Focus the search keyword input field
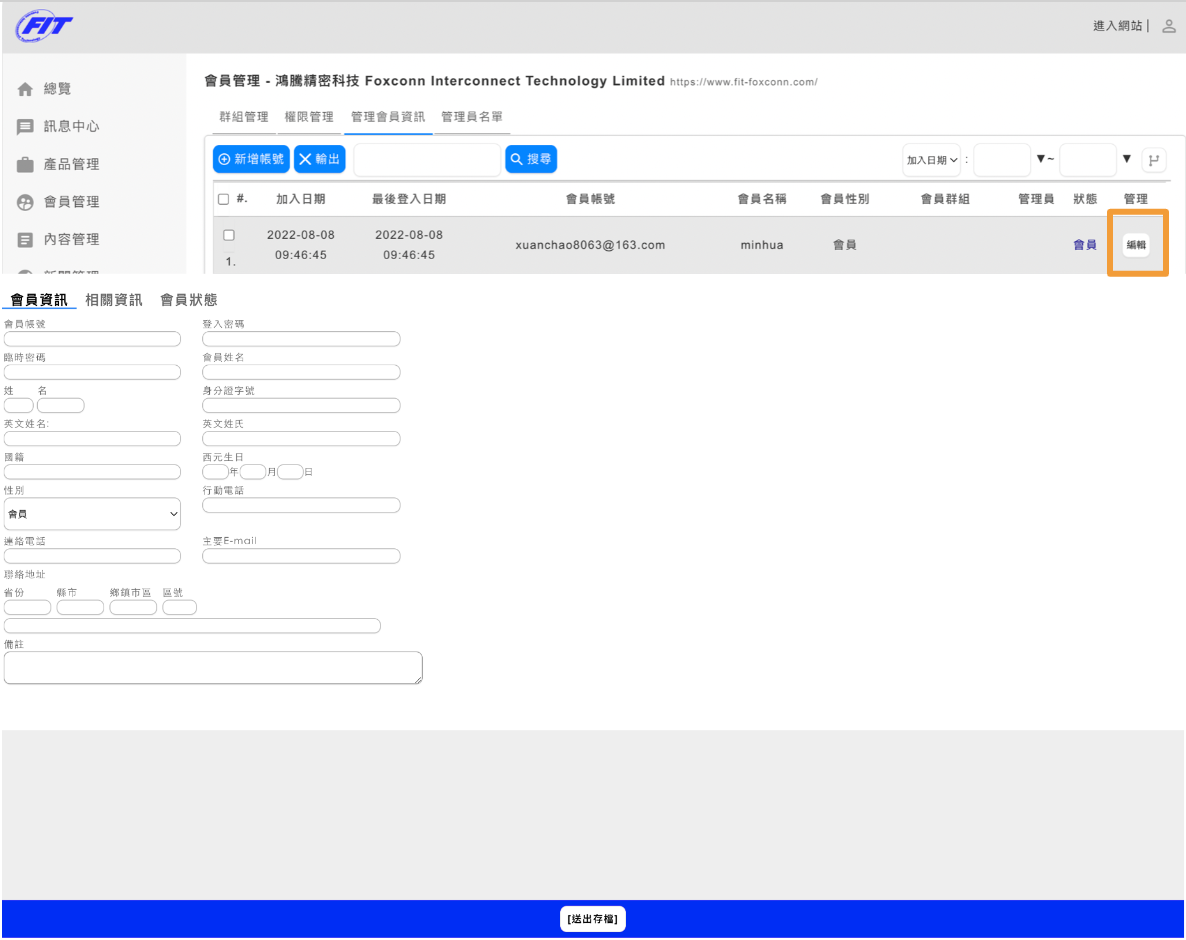Viewport: 1186px width, 940px height. pyautogui.click(x=427, y=160)
